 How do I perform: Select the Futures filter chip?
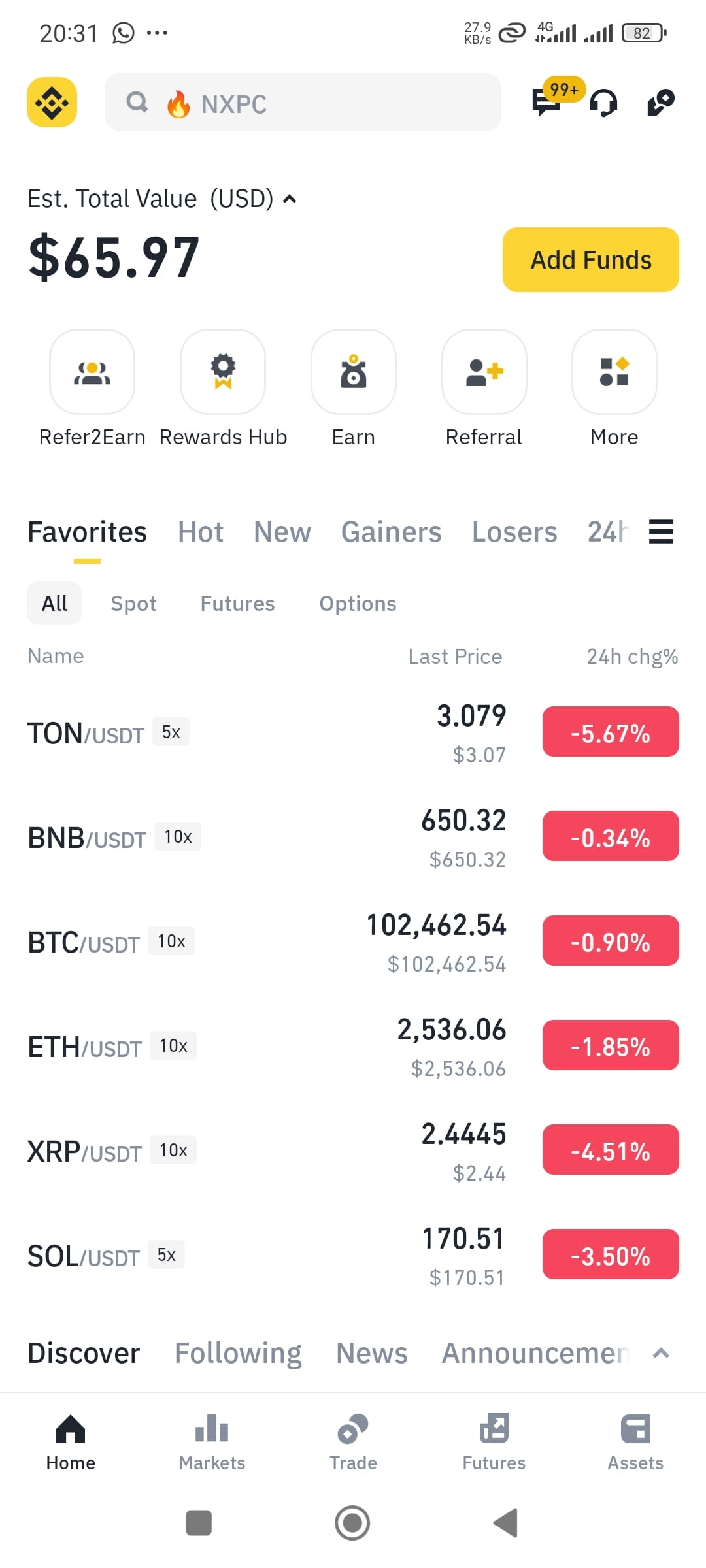click(237, 604)
